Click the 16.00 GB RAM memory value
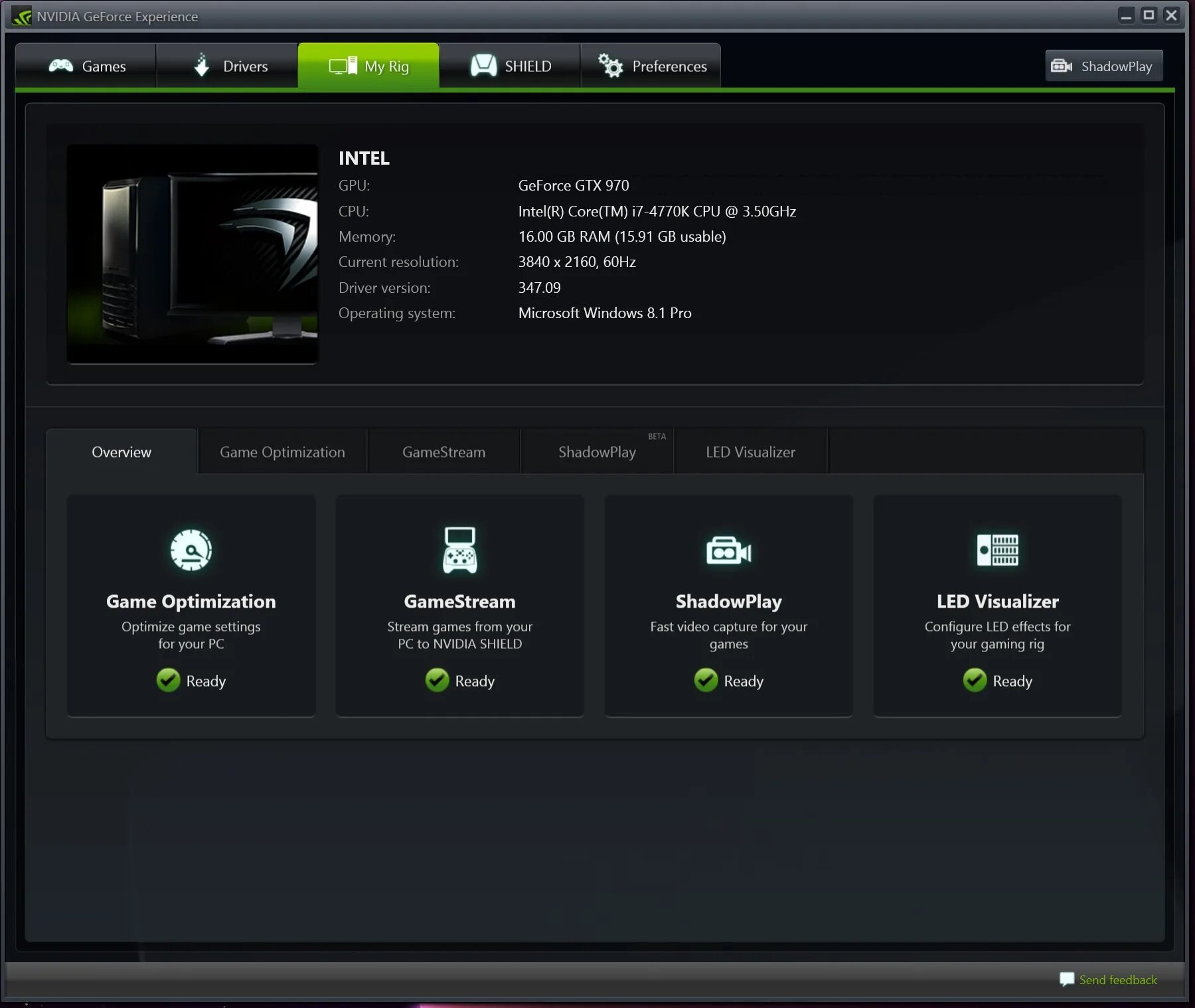Screen dimensions: 1195x1008 point(622,236)
